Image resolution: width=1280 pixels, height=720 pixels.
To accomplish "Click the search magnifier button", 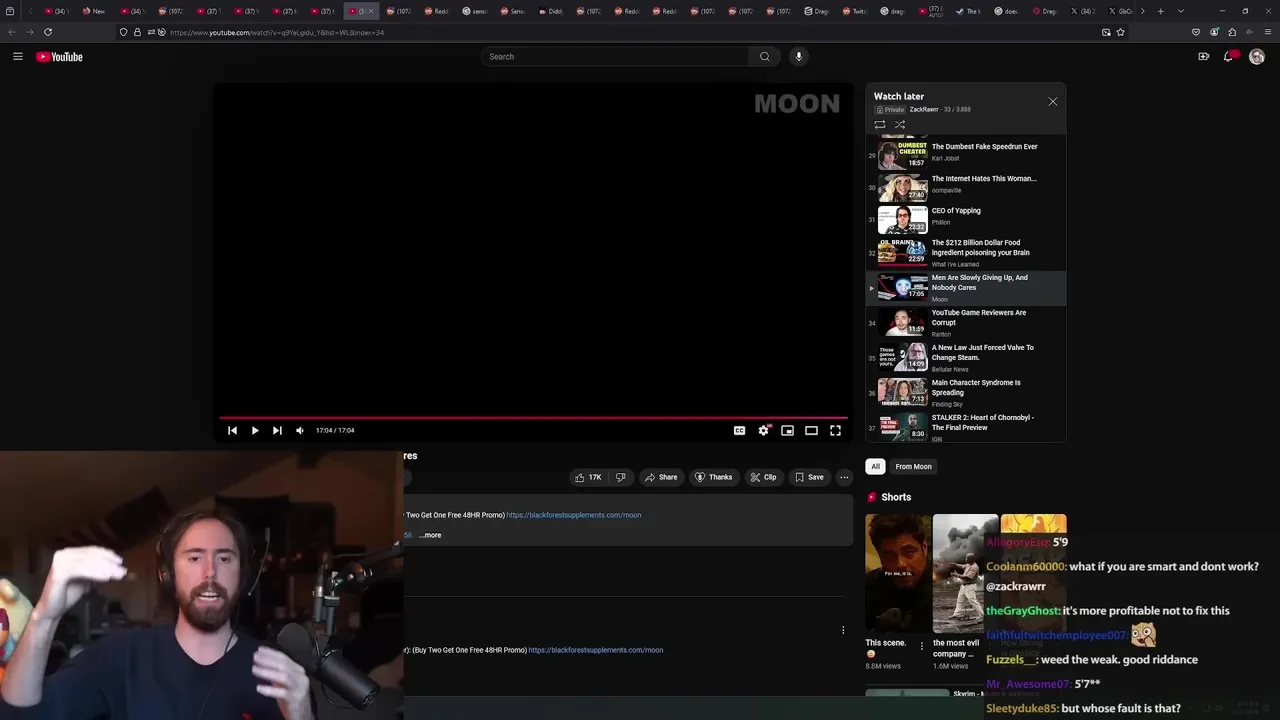I will coord(764,57).
